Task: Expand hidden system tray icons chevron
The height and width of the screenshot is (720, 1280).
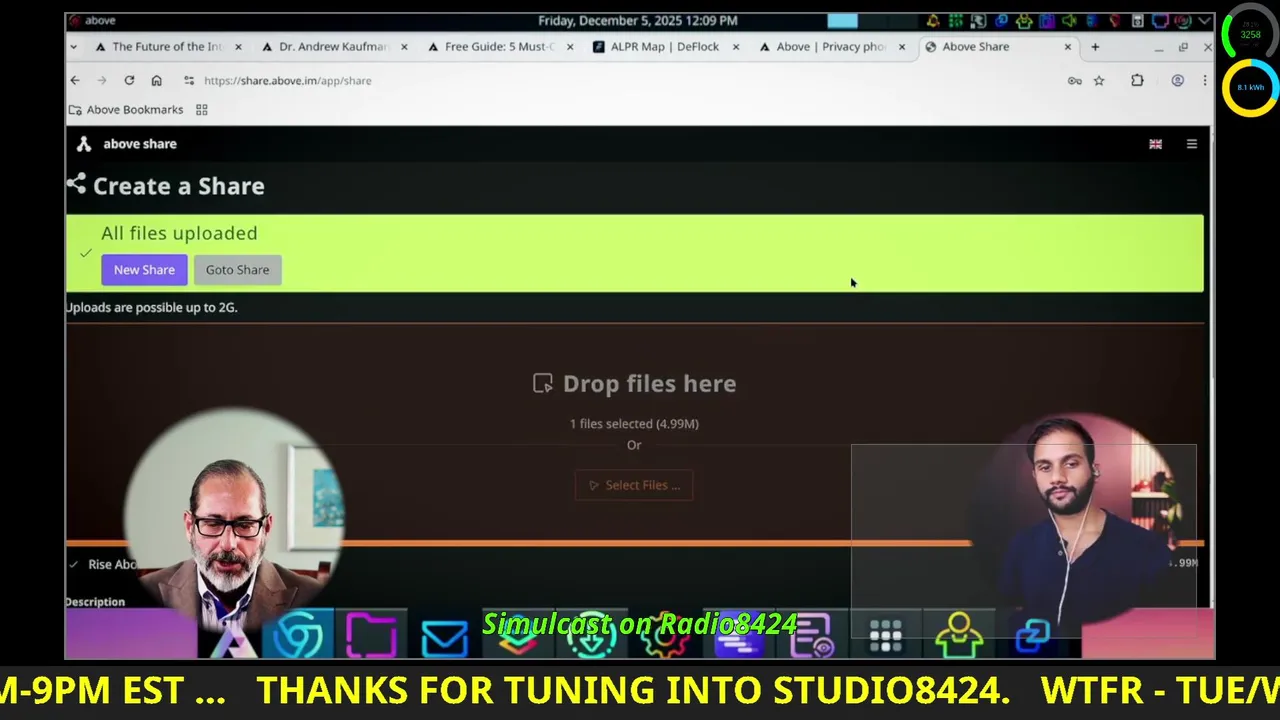Action: (1204, 21)
